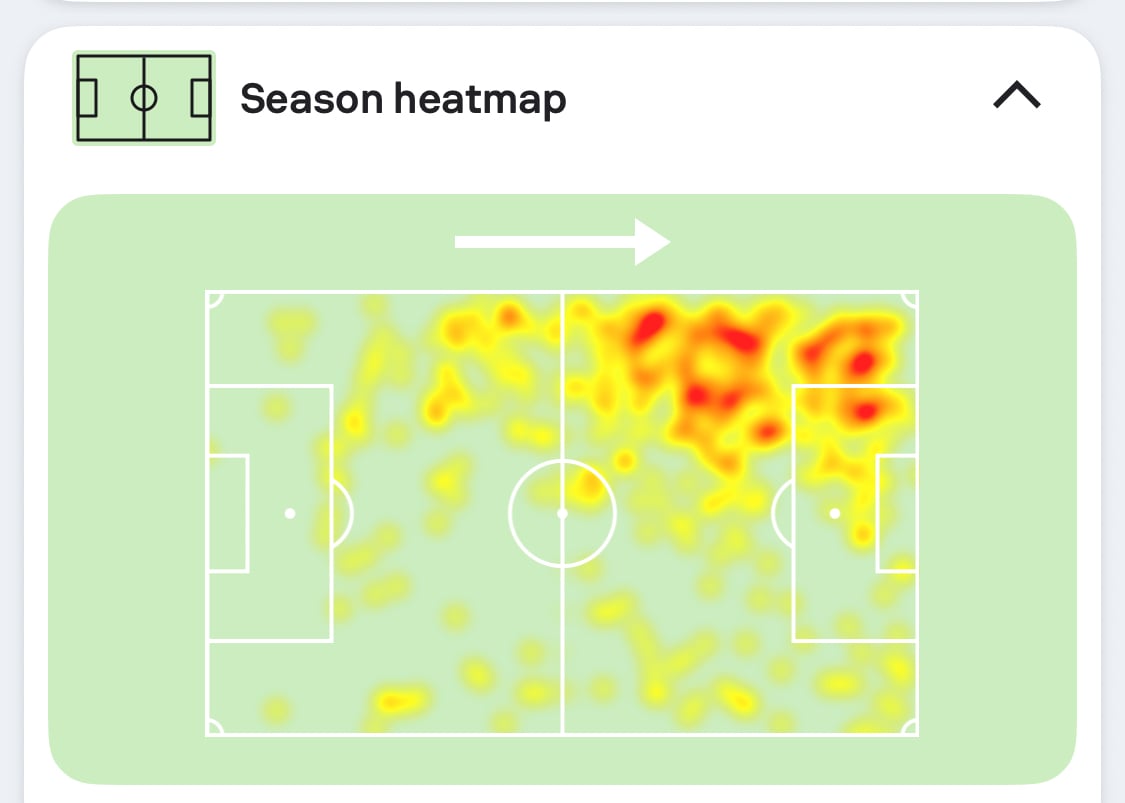Click the bottom-right corner arc of pitch
1125x803 pixels.
[910, 727]
